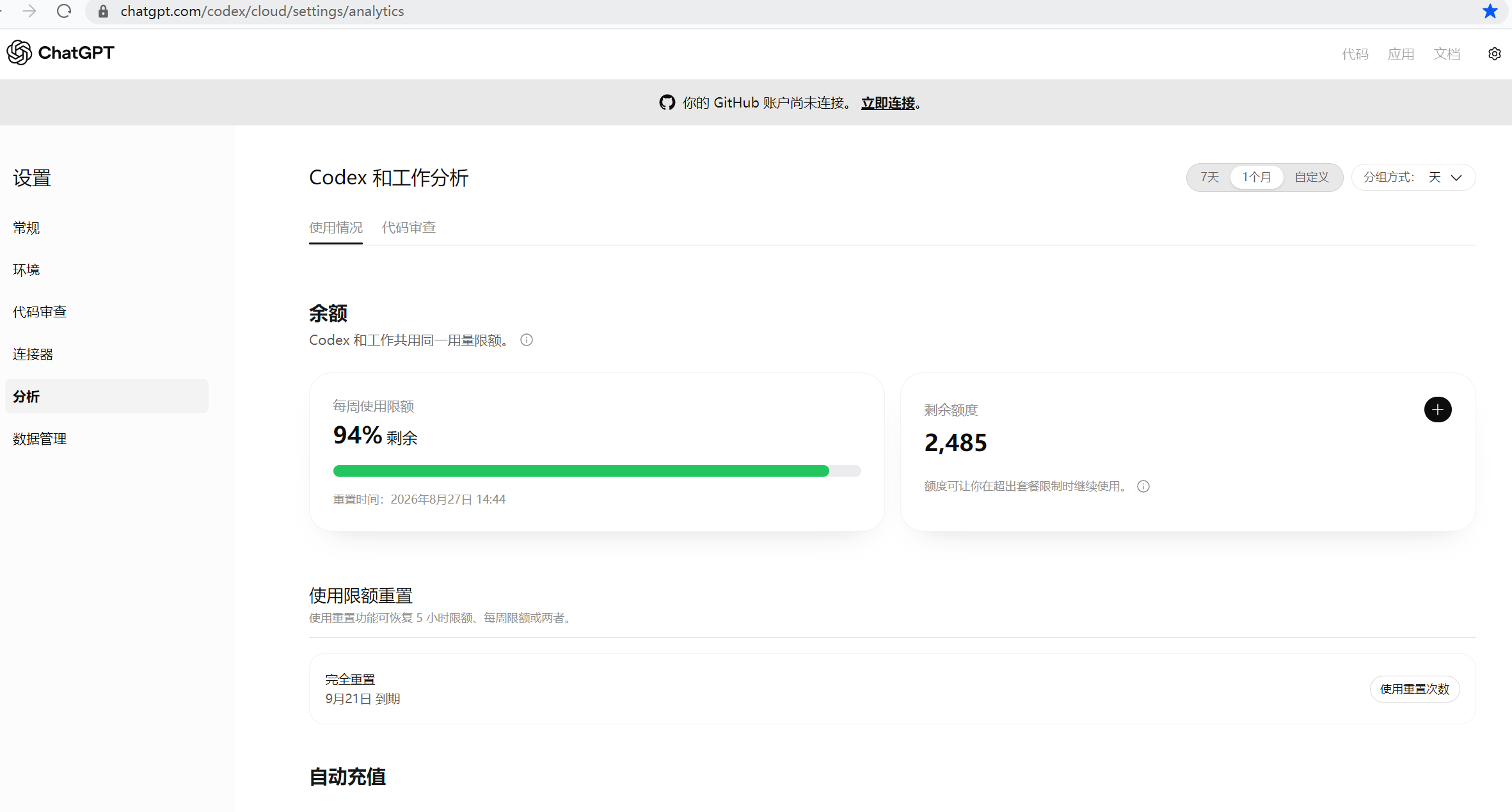Open 环境 settings in sidebar

pyautogui.click(x=26, y=270)
